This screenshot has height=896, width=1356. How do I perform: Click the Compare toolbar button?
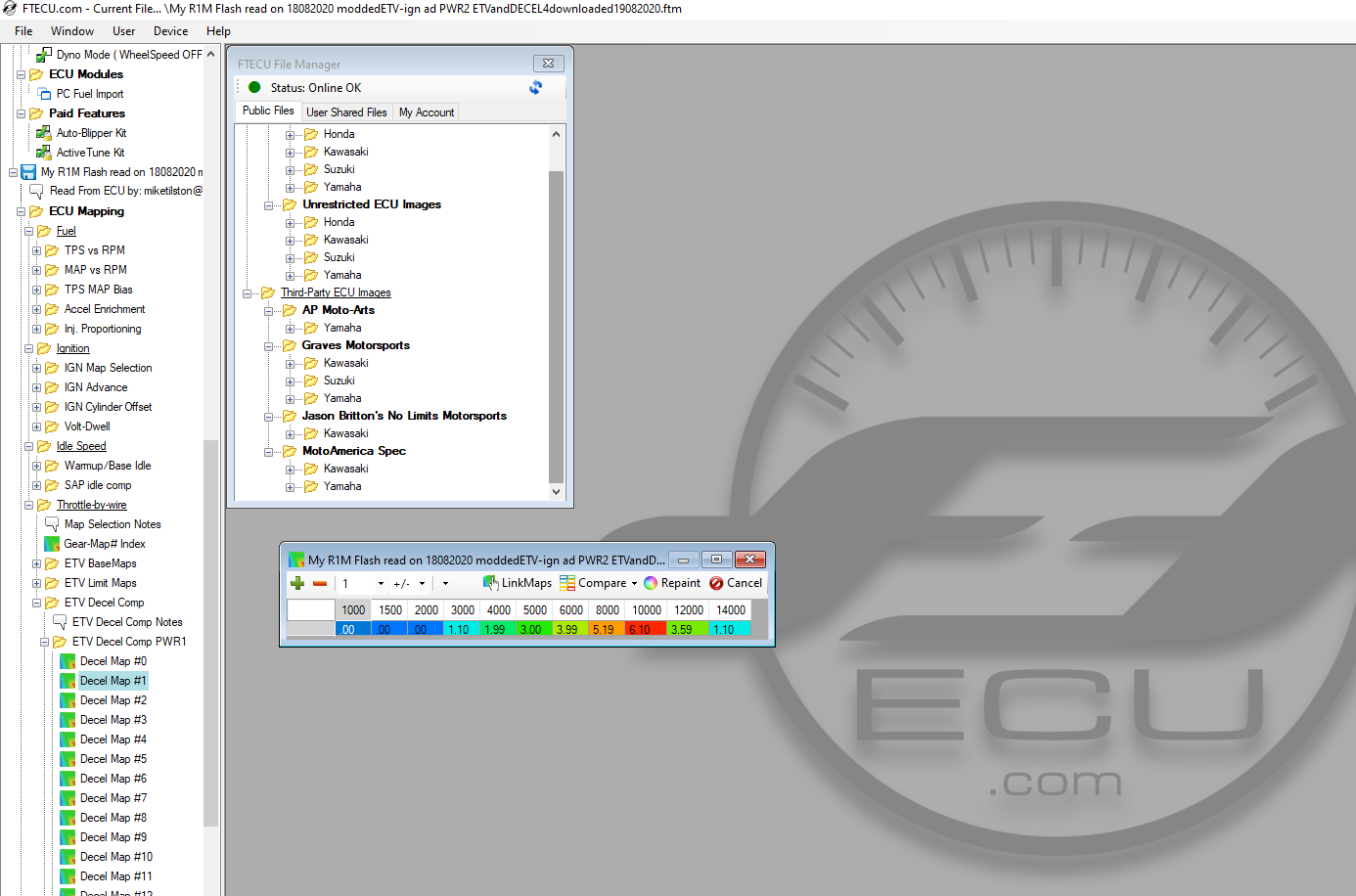tap(593, 583)
